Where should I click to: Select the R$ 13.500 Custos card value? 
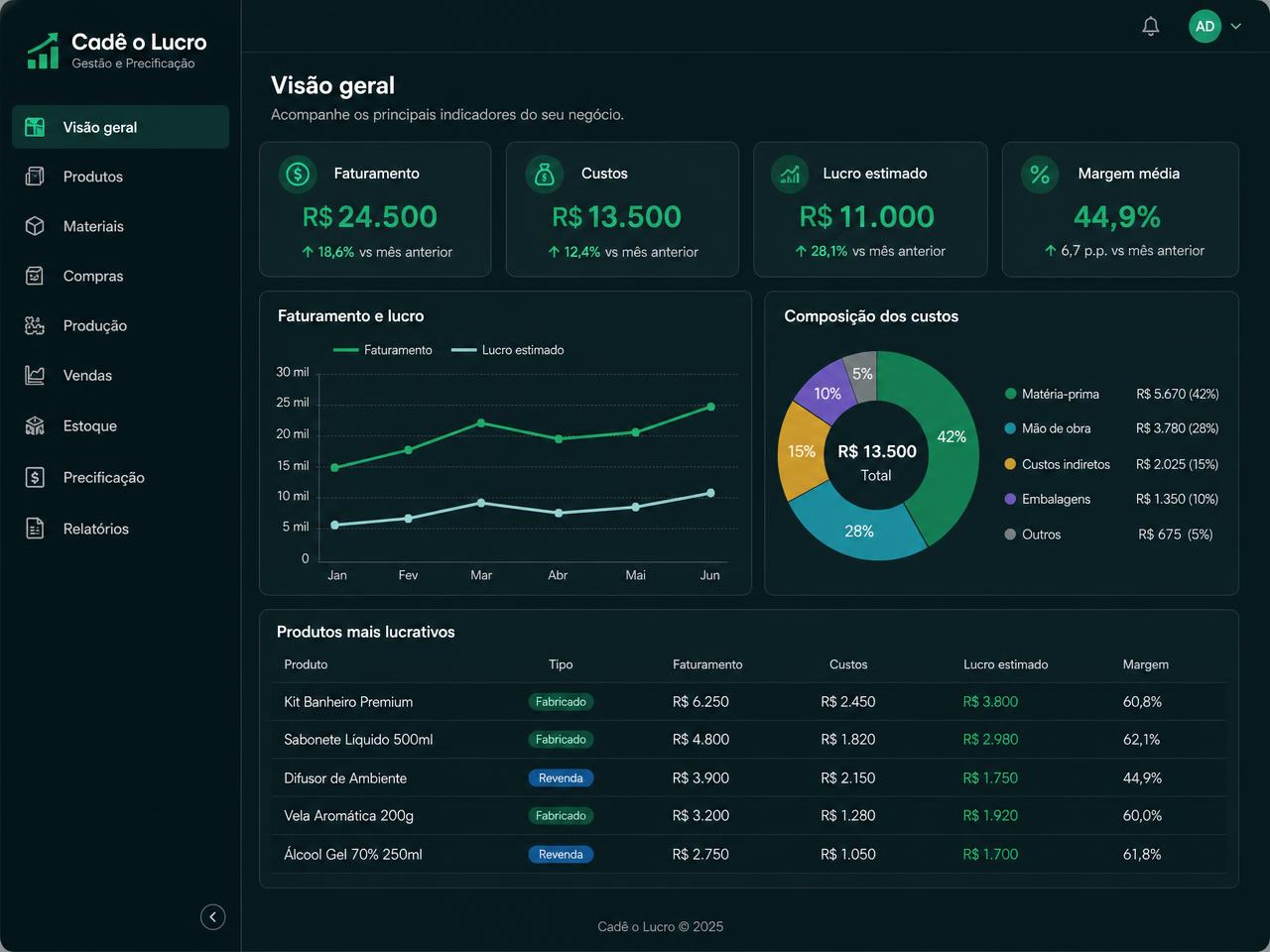tap(616, 216)
